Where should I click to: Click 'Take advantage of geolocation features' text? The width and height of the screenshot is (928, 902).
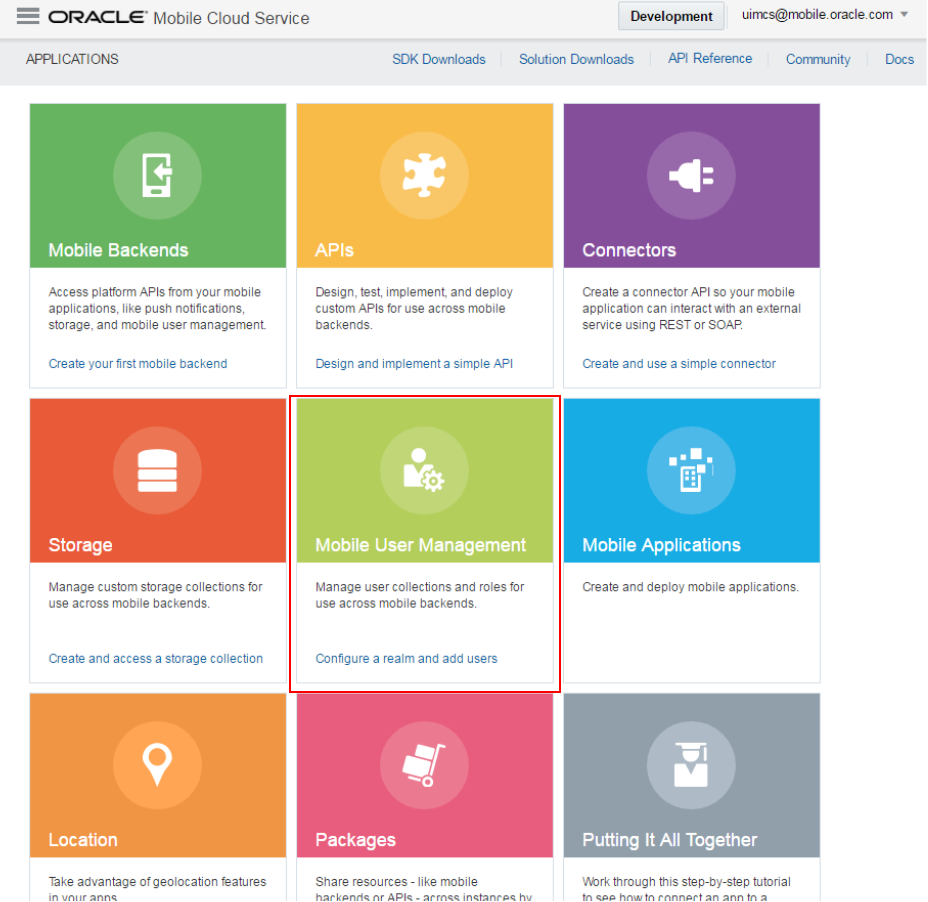[157, 889]
